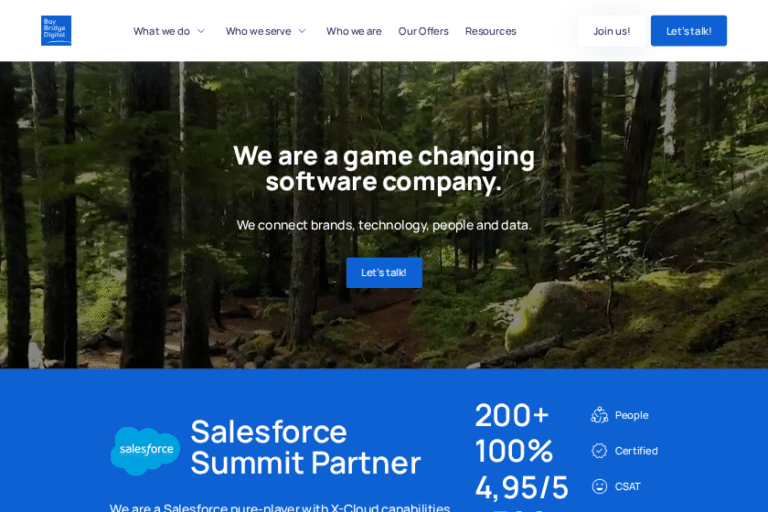Viewport: 768px width, 512px height.
Task: Open the What we do menu
Action: (x=162, y=31)
